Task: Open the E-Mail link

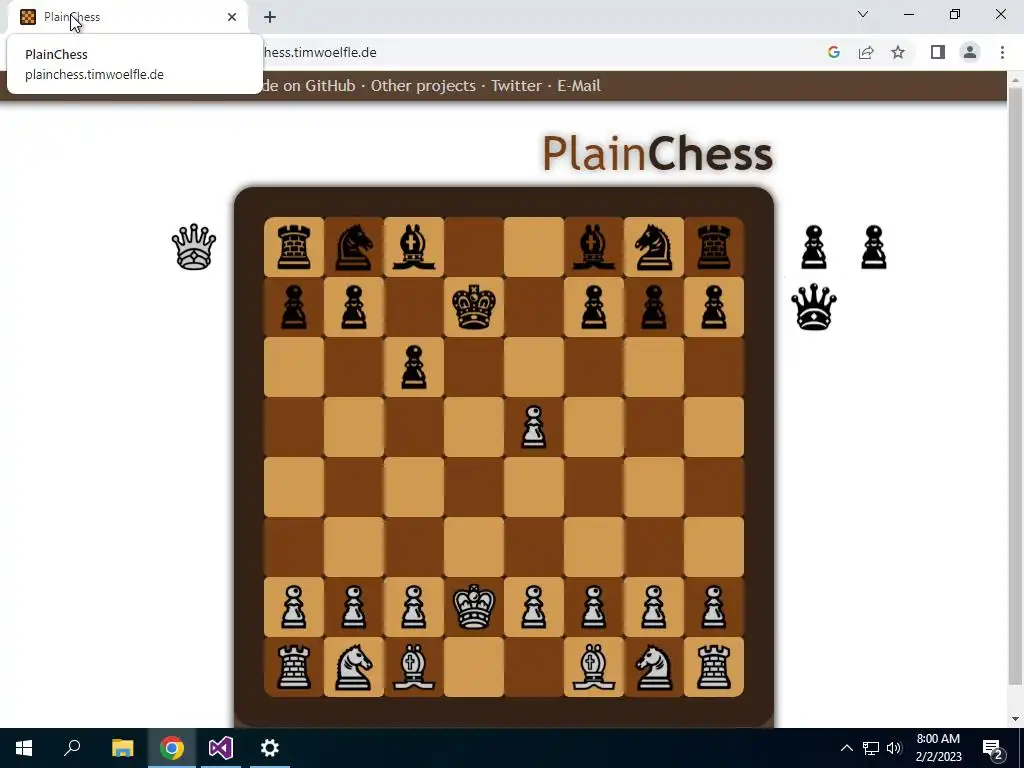Action: [579, 86]
